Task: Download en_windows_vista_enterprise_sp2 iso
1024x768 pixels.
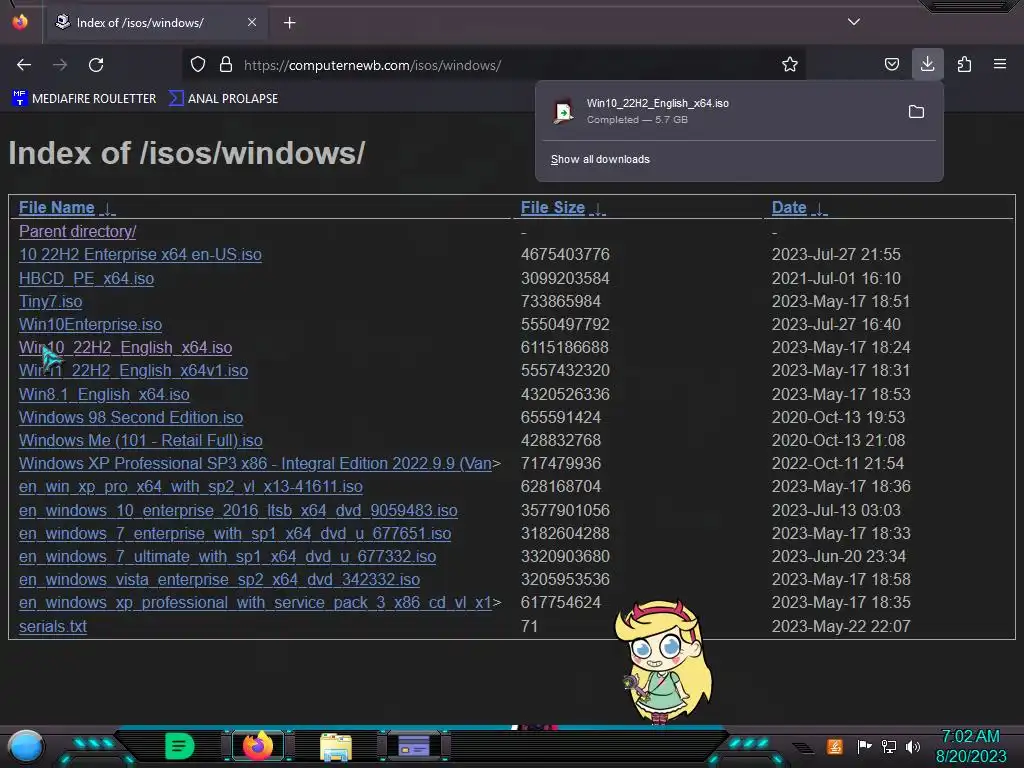Action: pos(219,579)
